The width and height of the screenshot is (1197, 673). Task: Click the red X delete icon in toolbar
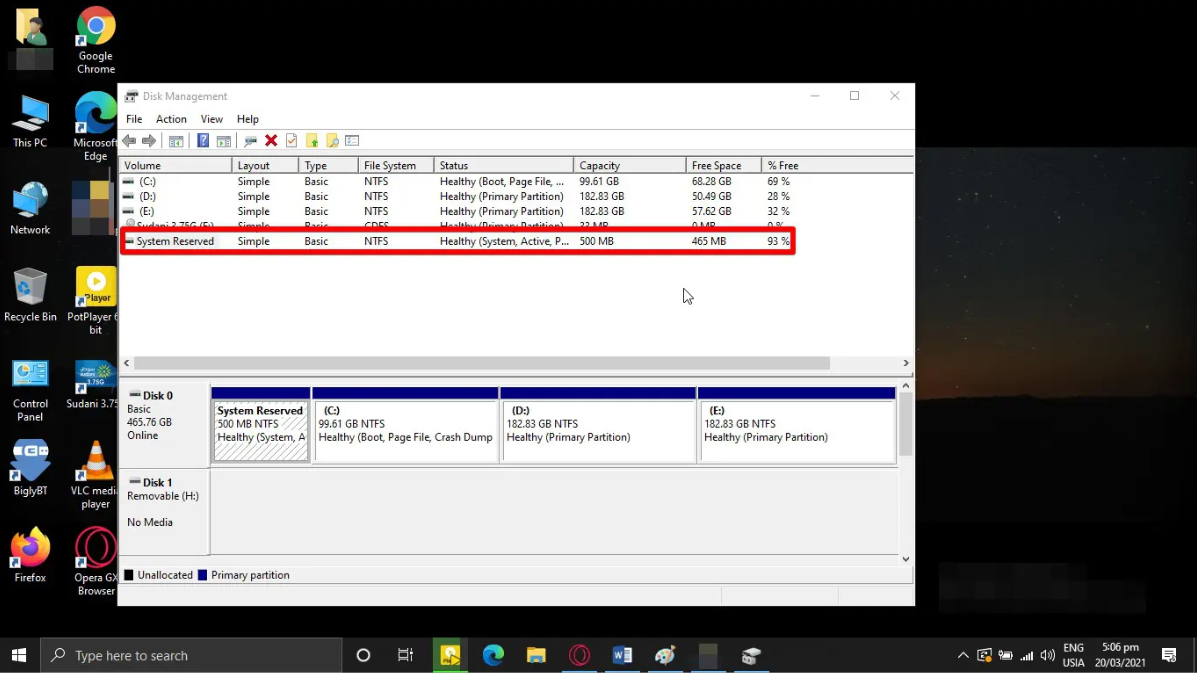271,141
